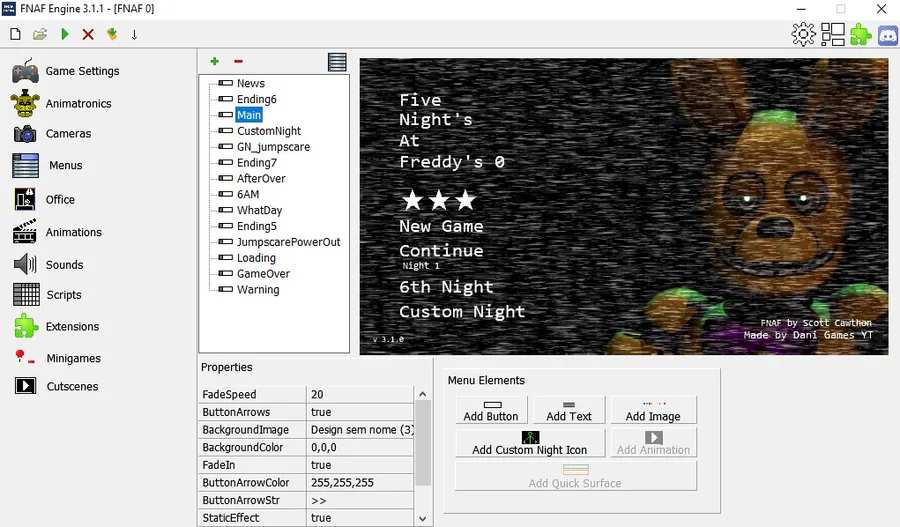This screenshot has width=900, height=527.
Task: Click Add Image button
Action: (x=653, y=410)
